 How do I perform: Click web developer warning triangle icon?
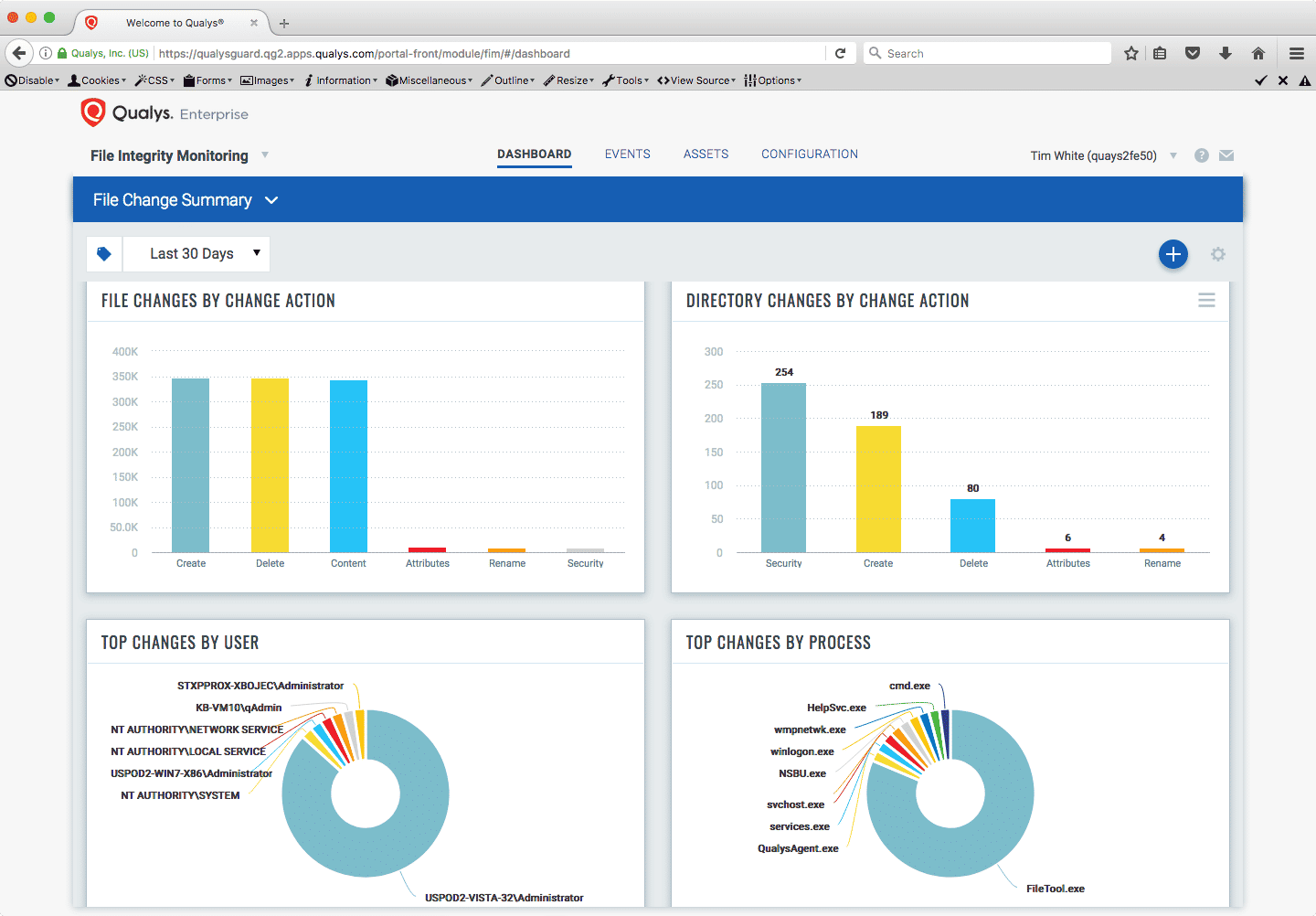[1305, 80]
